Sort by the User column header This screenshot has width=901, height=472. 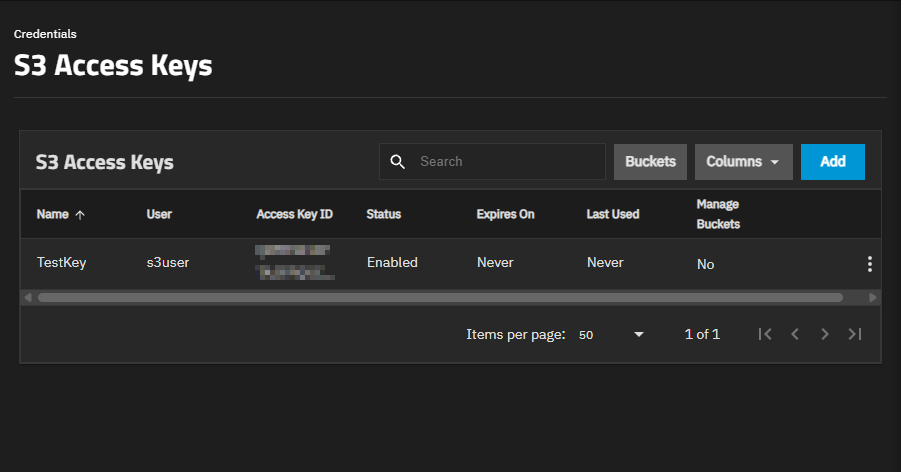(x=159, y=214)
